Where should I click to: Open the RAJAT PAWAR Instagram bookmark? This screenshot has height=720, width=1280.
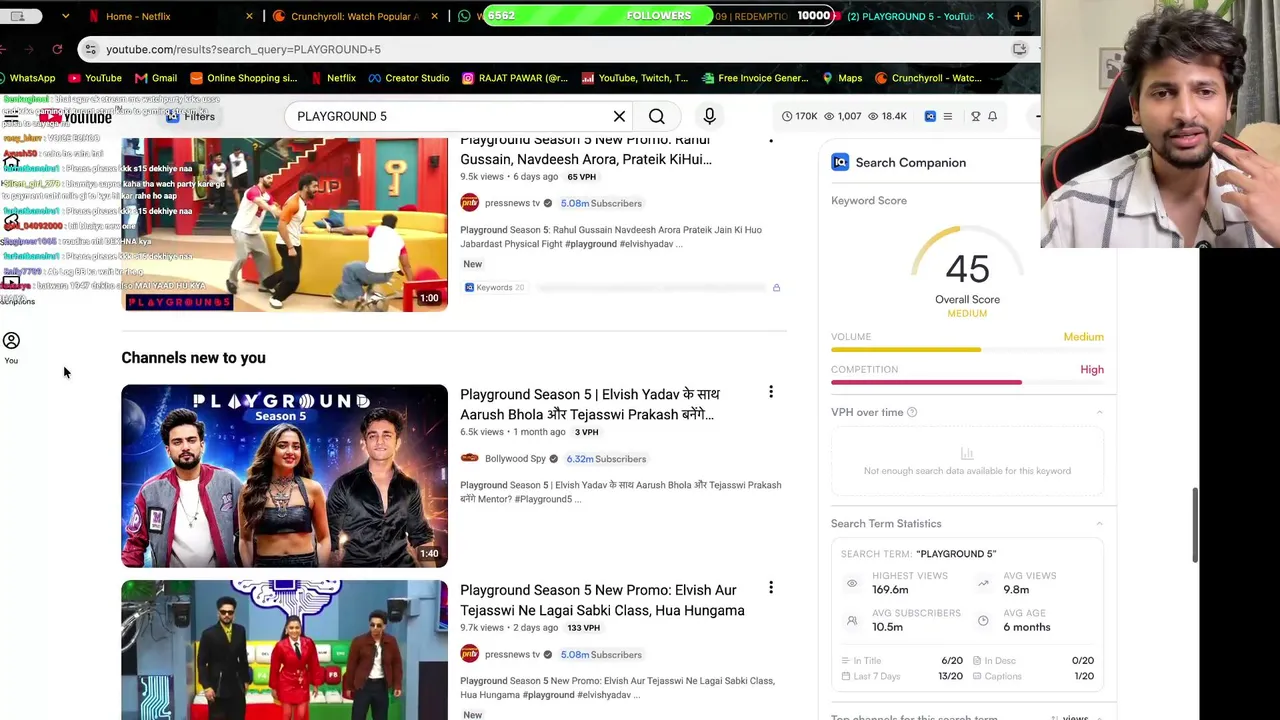coord(514,78)
